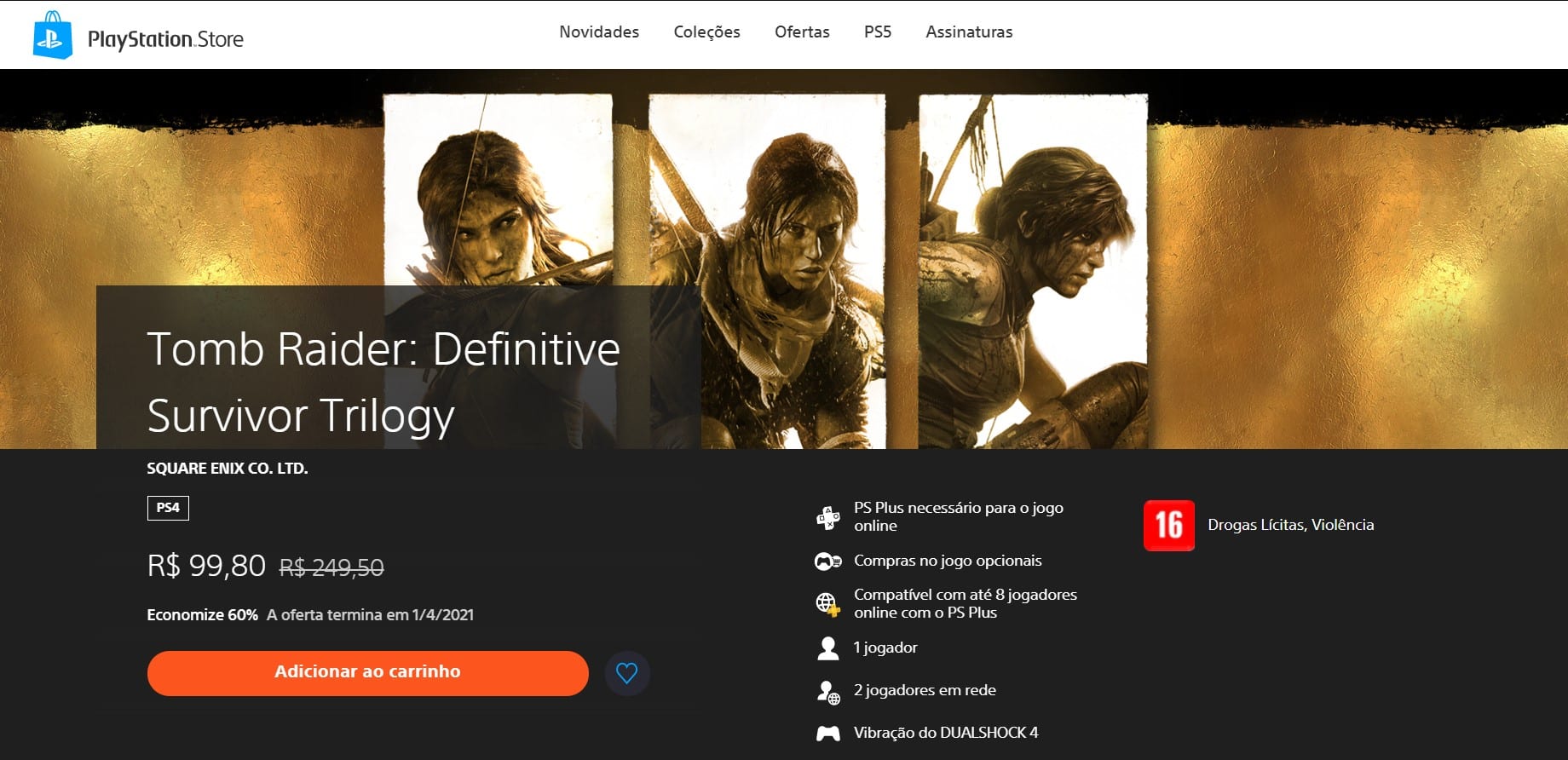Click the PS4 platform tag
Image resolution: width=1568 pixels, height=760 pixels.
coord(168,508)
